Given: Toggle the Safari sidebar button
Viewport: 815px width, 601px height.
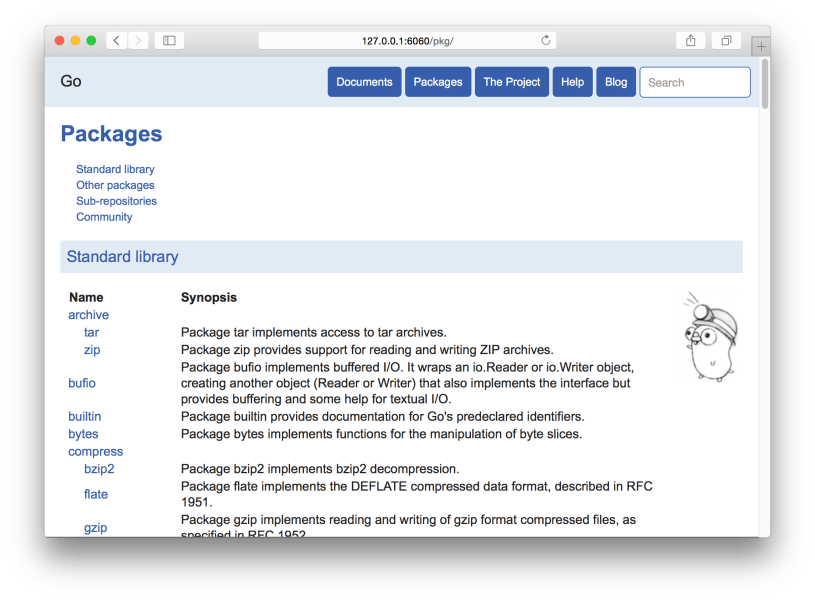Looking at the screenshot, I should click(169, 41).
